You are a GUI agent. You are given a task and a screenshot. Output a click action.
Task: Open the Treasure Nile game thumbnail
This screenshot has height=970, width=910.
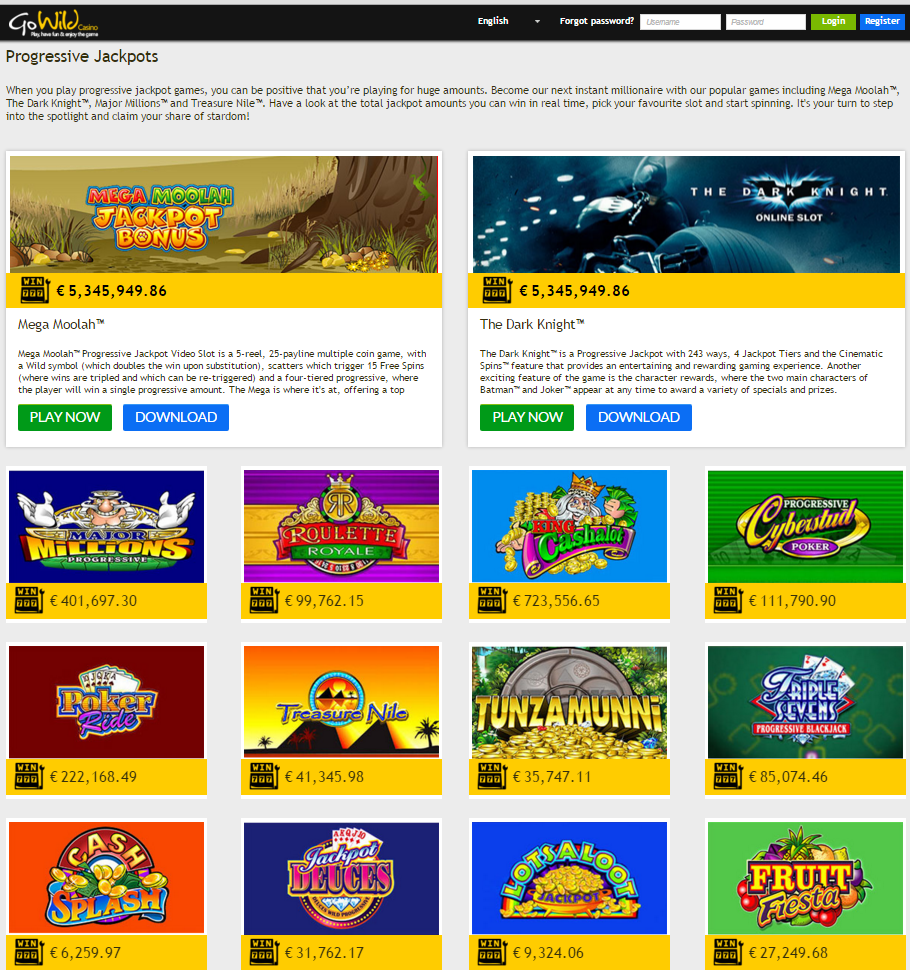pos(341,702)
